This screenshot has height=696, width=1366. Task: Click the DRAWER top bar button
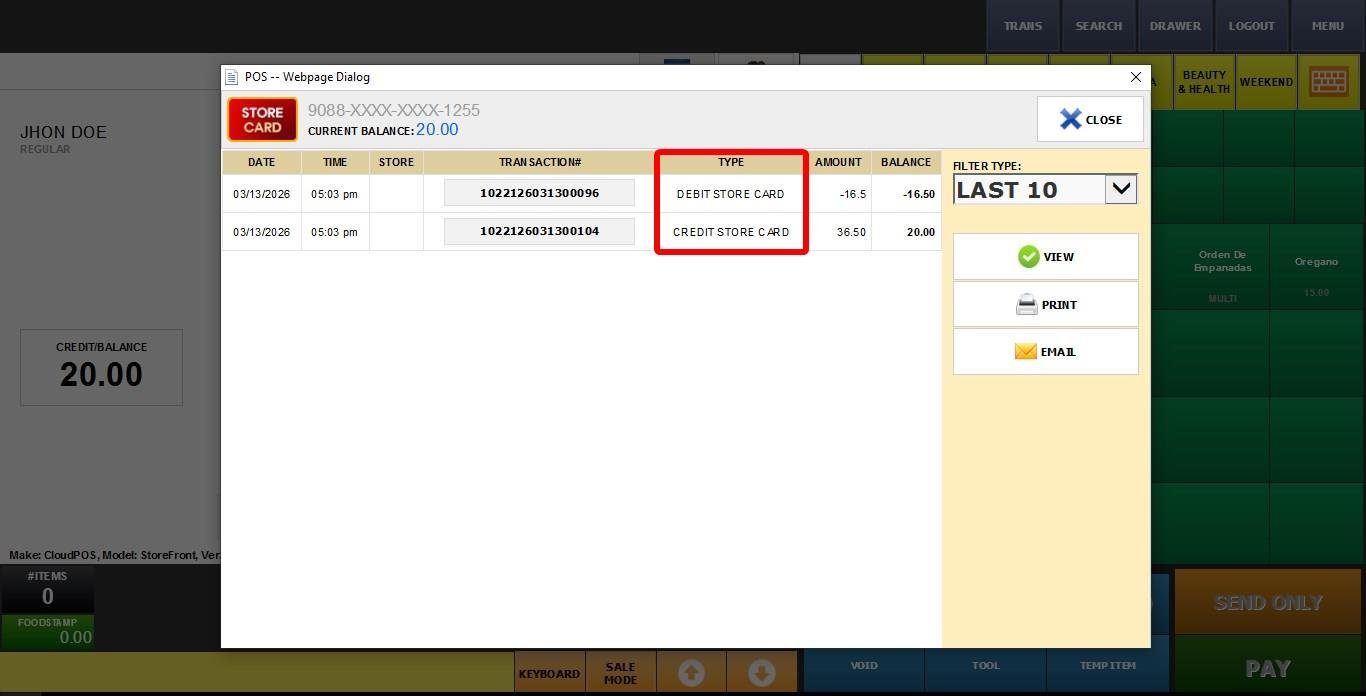point(1175,26)
